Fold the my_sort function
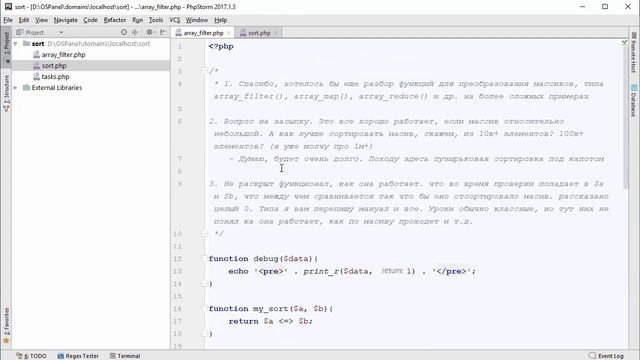The height and width of the screenshot is (360, 640). (x=204, y=309)
